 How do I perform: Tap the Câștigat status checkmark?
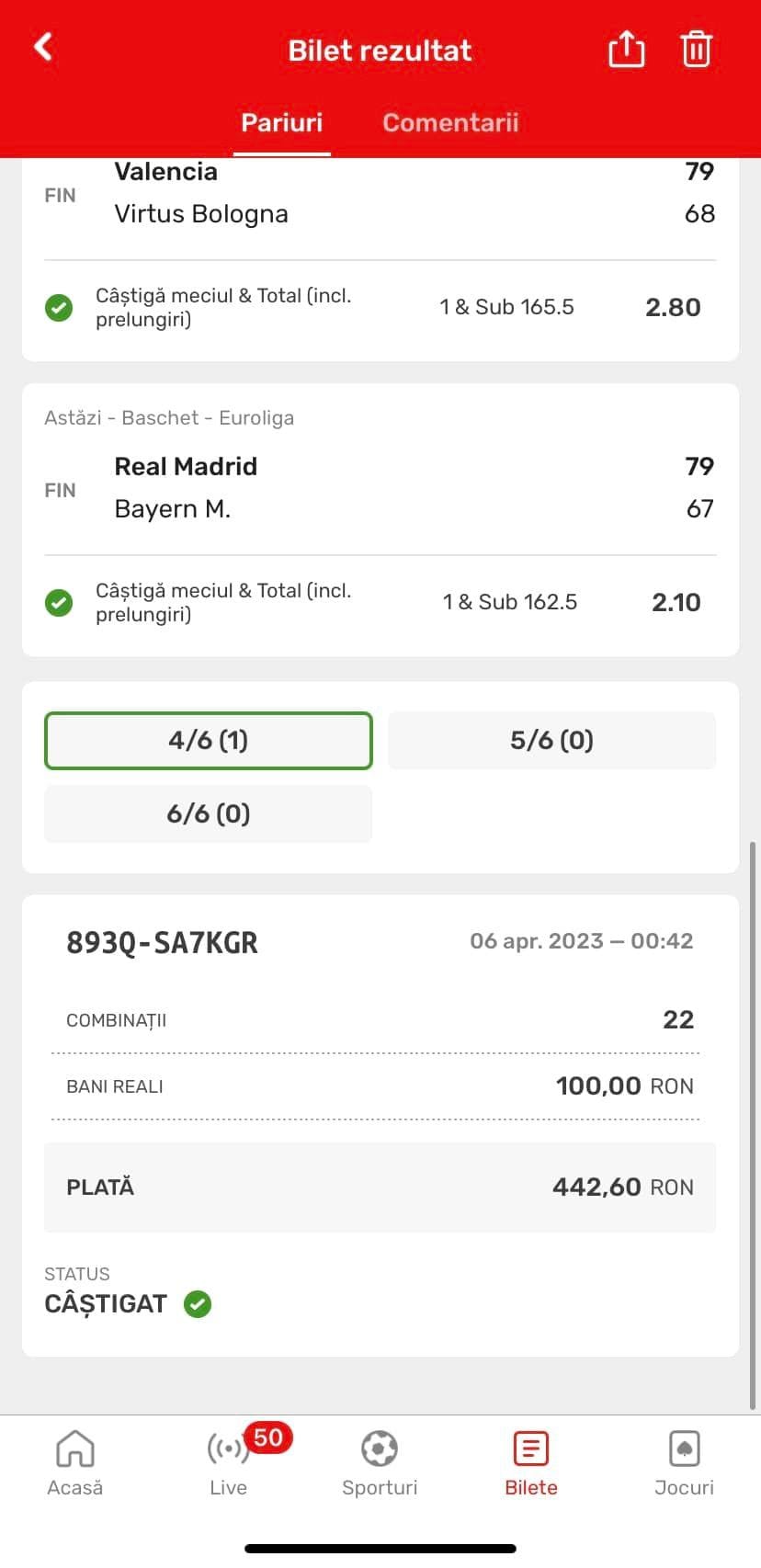coord(198,1303)
